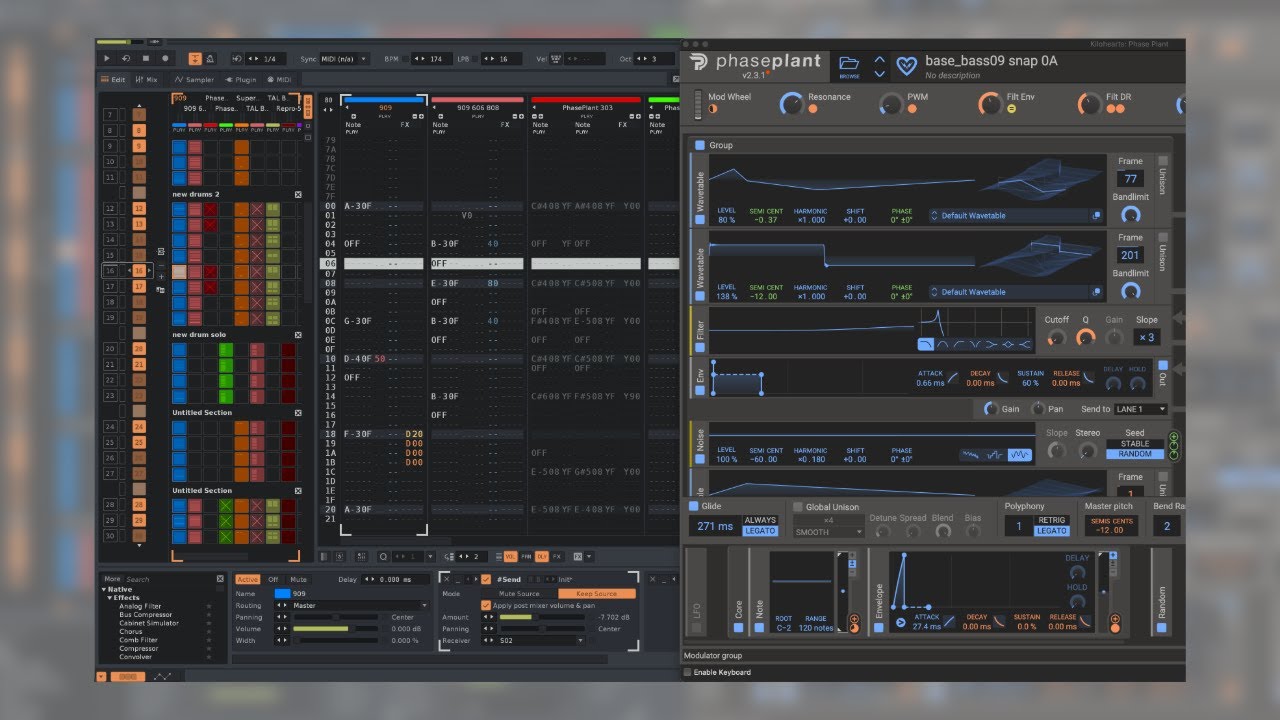1280x720 pixels.
Task: Click the filter Slope ×3 value
Action: (1146, 338)
